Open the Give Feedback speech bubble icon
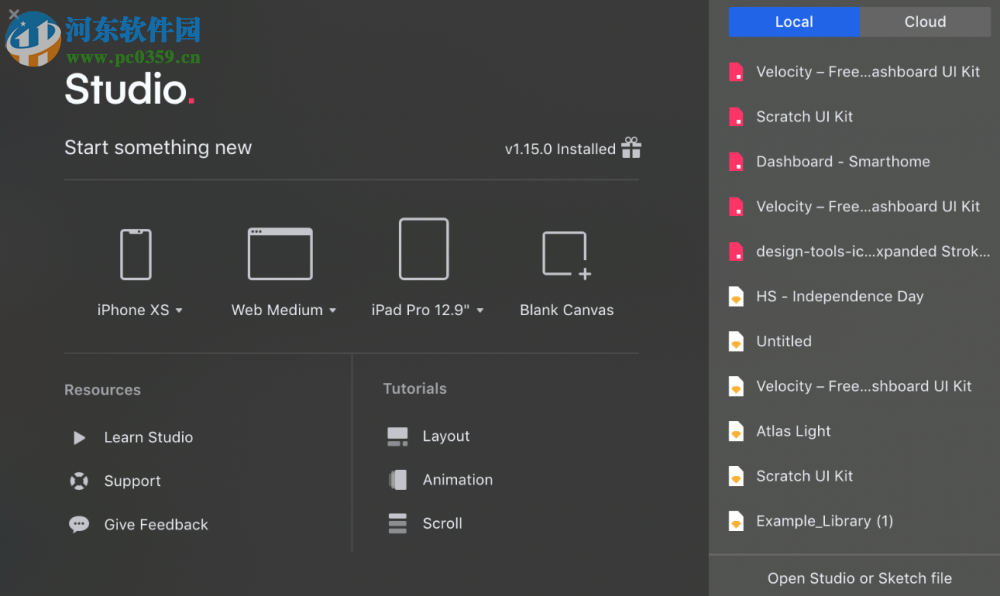The height and width of the screenshot is (596, 1000). point(79,524)
